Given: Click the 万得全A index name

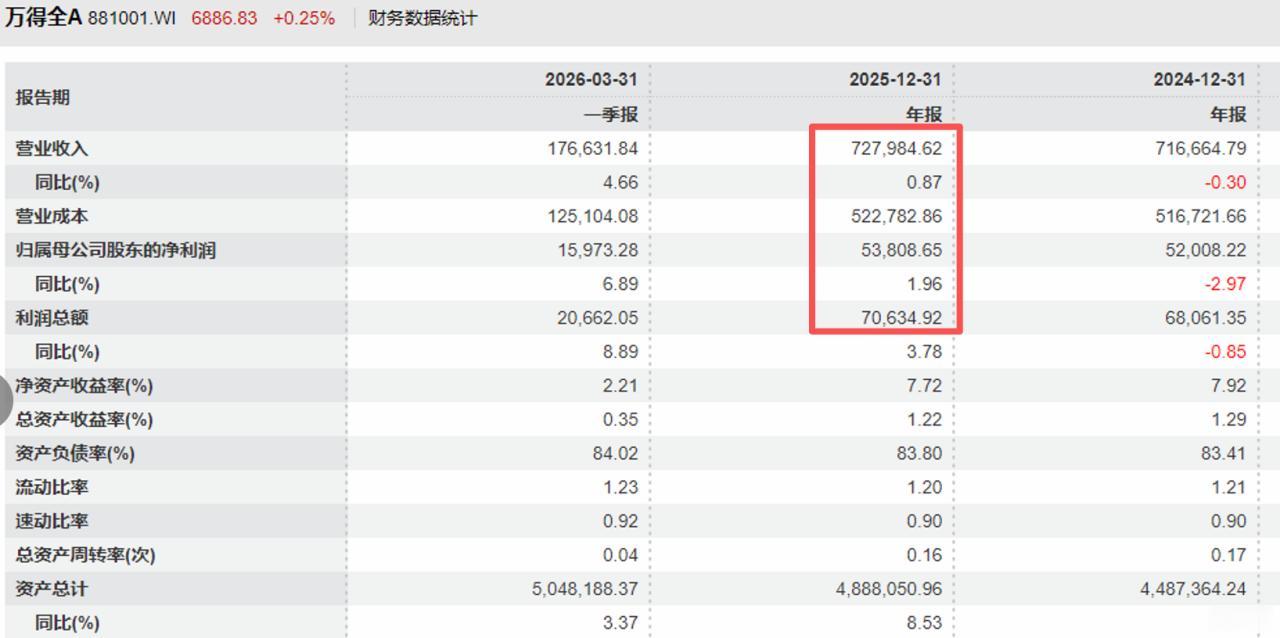Looking at the screenshot, I should [43, 18].
